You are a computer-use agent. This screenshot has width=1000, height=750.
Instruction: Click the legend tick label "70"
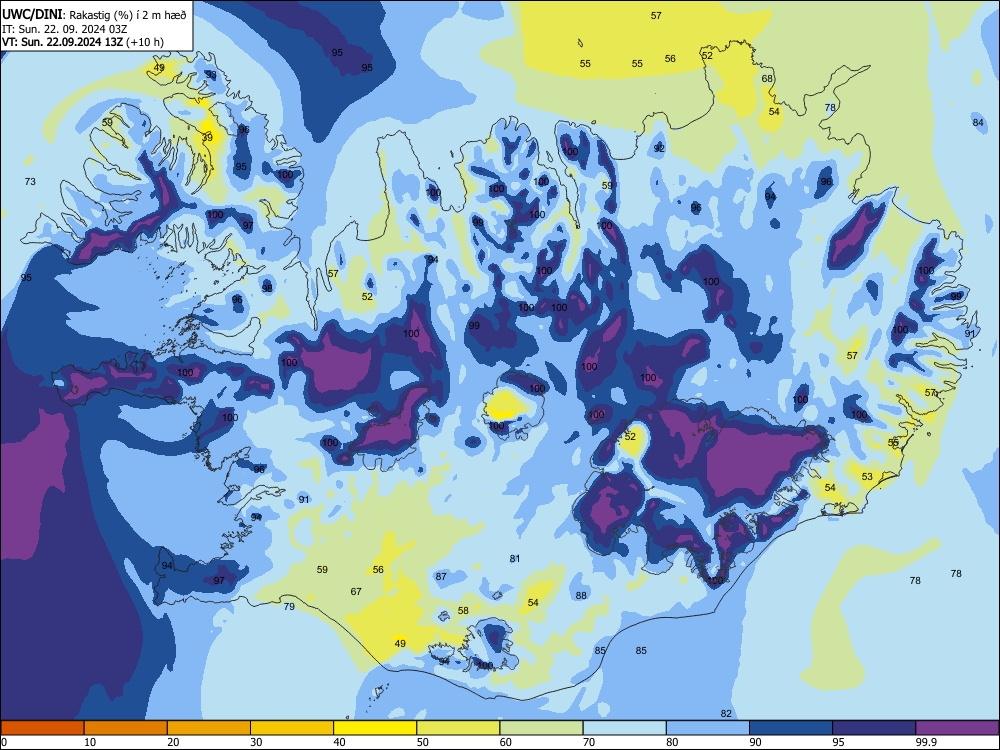point(589,742)
